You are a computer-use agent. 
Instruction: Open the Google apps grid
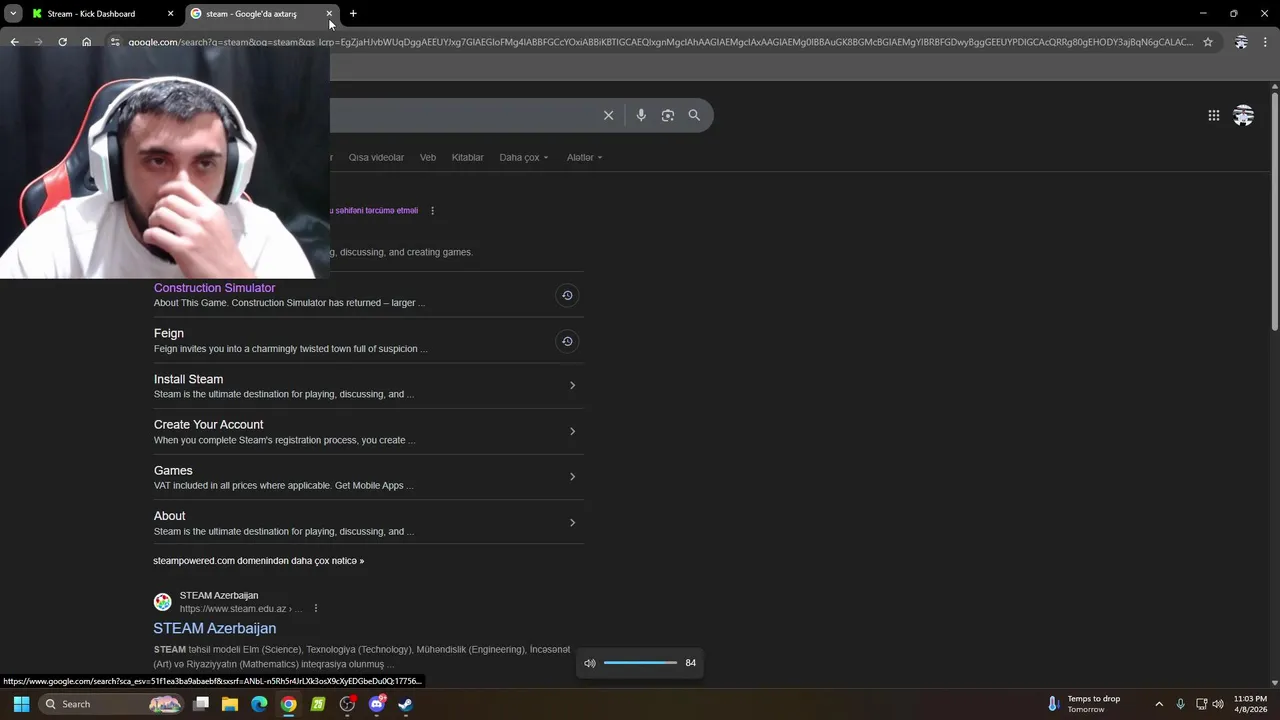point(1213,116)
